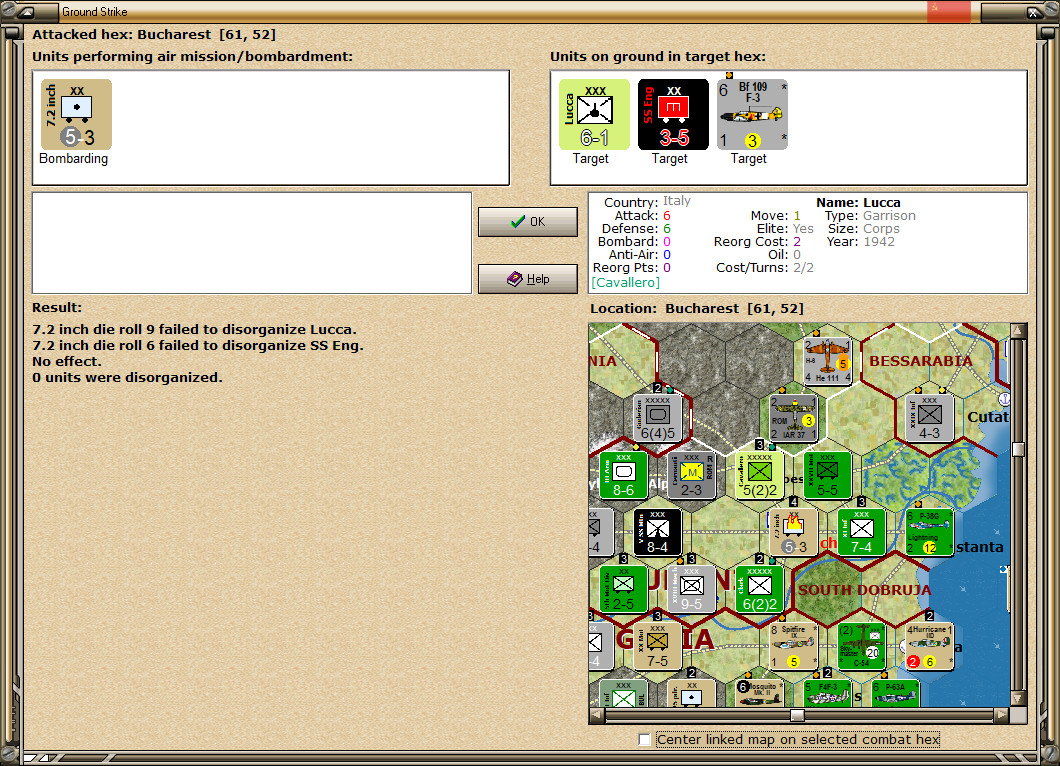This screenshot has height=766, width=1060.
Task: Select the tan 7-5 mechanized counter
Action: coord(657,646)
